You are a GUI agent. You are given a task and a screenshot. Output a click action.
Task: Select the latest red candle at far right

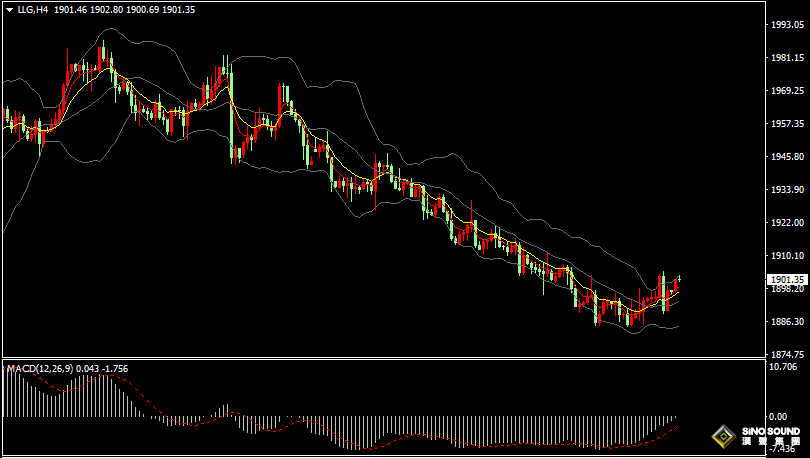[676, 285]
